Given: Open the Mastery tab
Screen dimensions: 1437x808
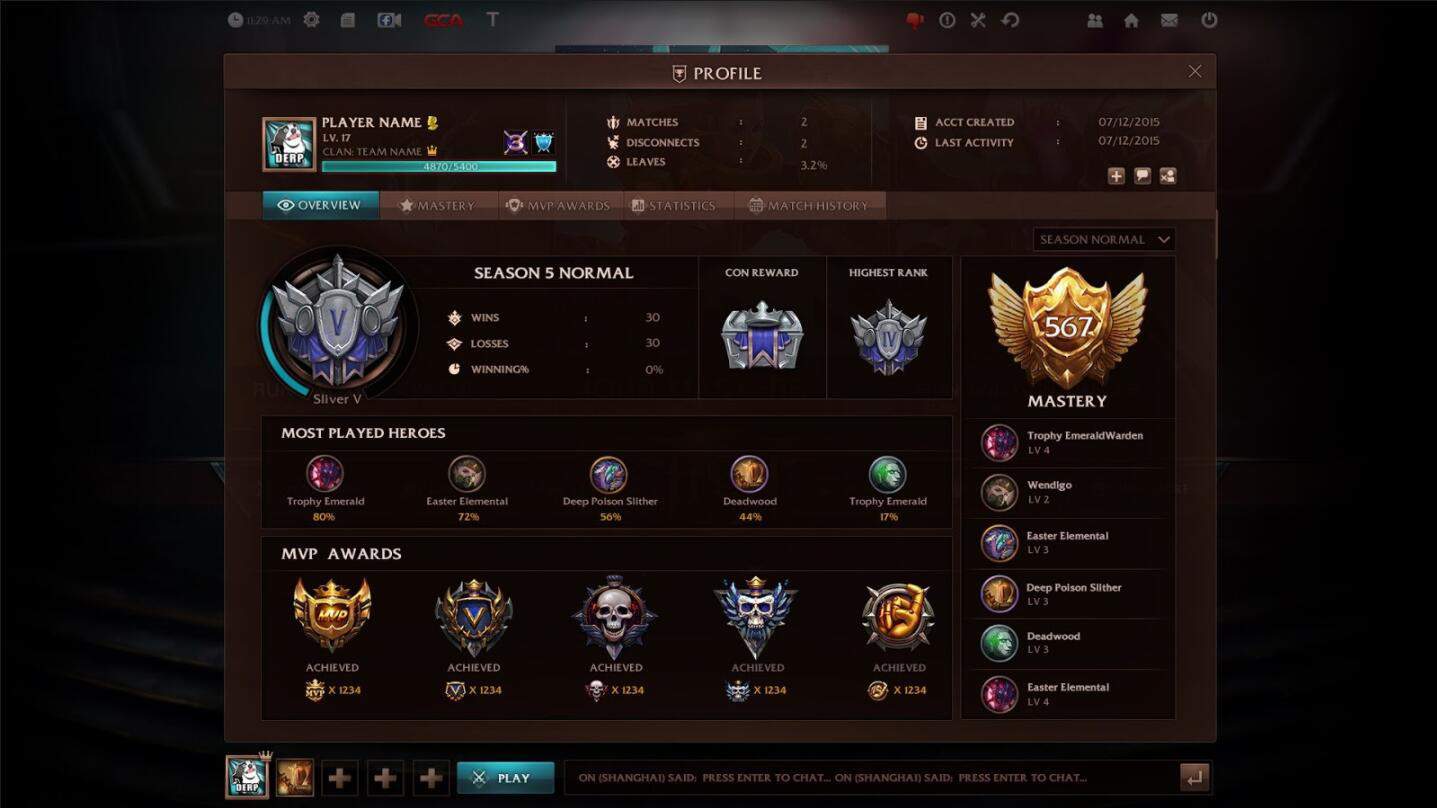Looking at the screenshot, I should (x=438, y=205).
